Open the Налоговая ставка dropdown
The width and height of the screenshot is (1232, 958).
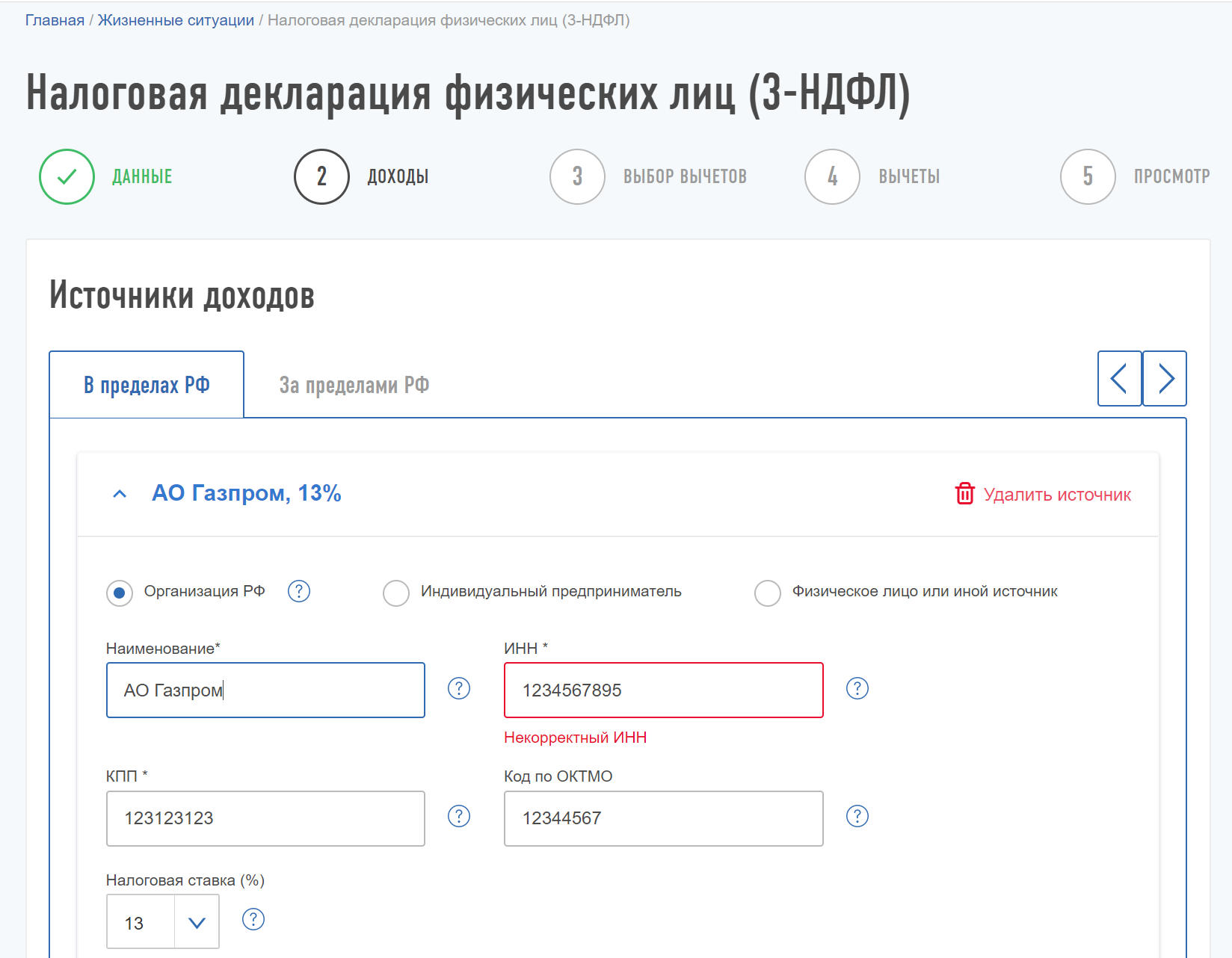(197, 923)
